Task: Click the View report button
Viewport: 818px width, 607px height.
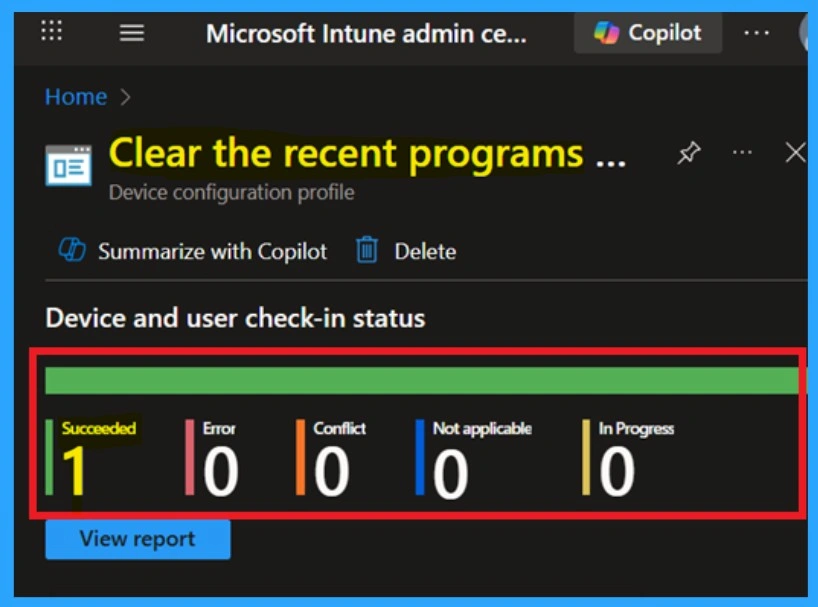Action: (137, 538)
